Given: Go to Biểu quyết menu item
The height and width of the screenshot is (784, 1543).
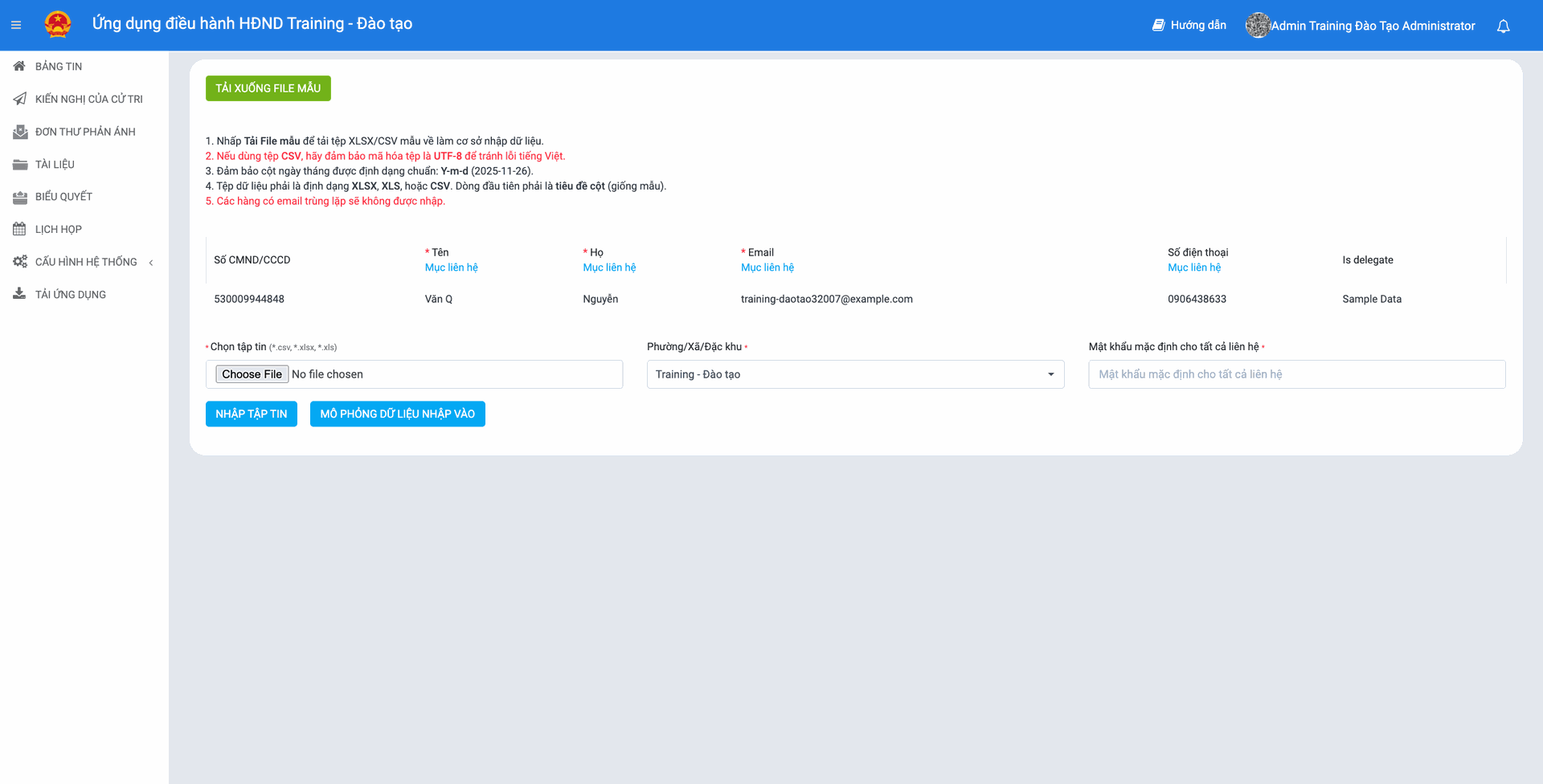Looking at the screenshot, I should click(x=63, y=197).
